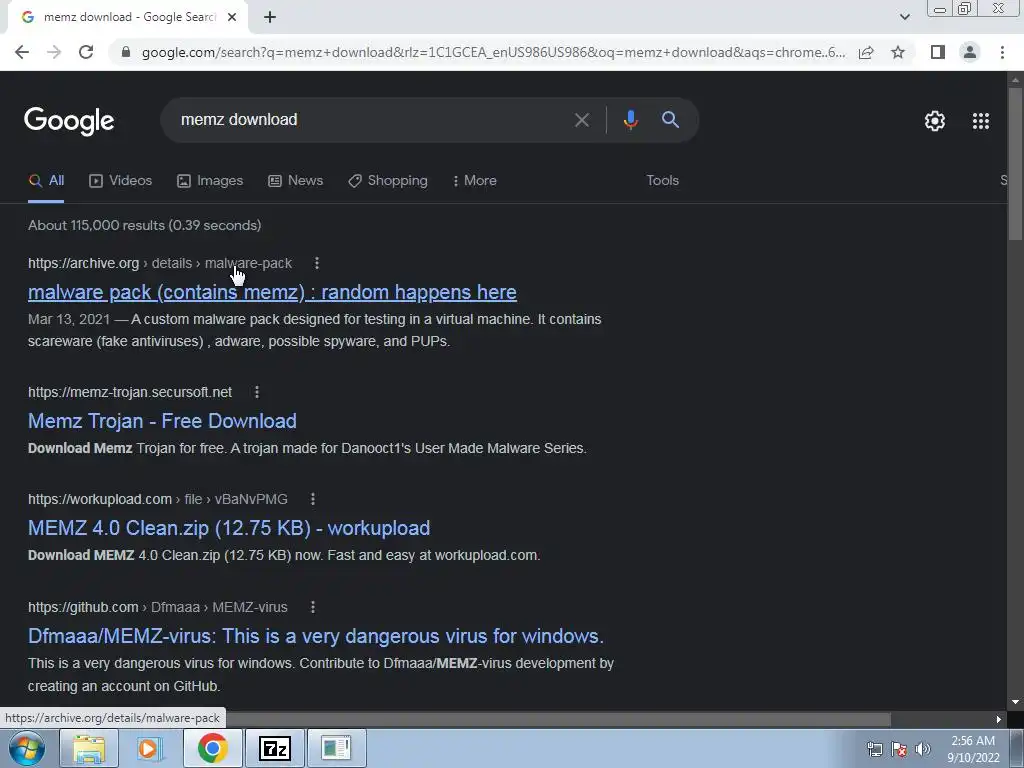Open MEMZ 4.0 Clean.zip workupload result
This screenshot has width=1024, height=768.
[x=229, y=528]
